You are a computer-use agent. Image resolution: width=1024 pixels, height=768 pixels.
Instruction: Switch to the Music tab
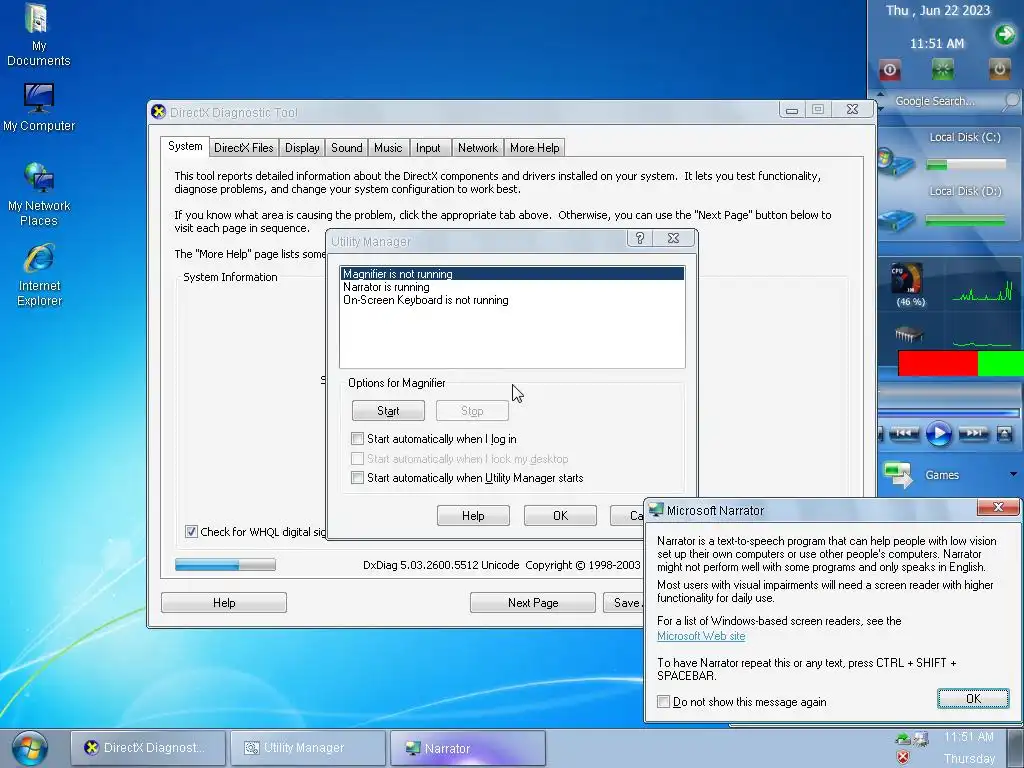tap(388, 148)
